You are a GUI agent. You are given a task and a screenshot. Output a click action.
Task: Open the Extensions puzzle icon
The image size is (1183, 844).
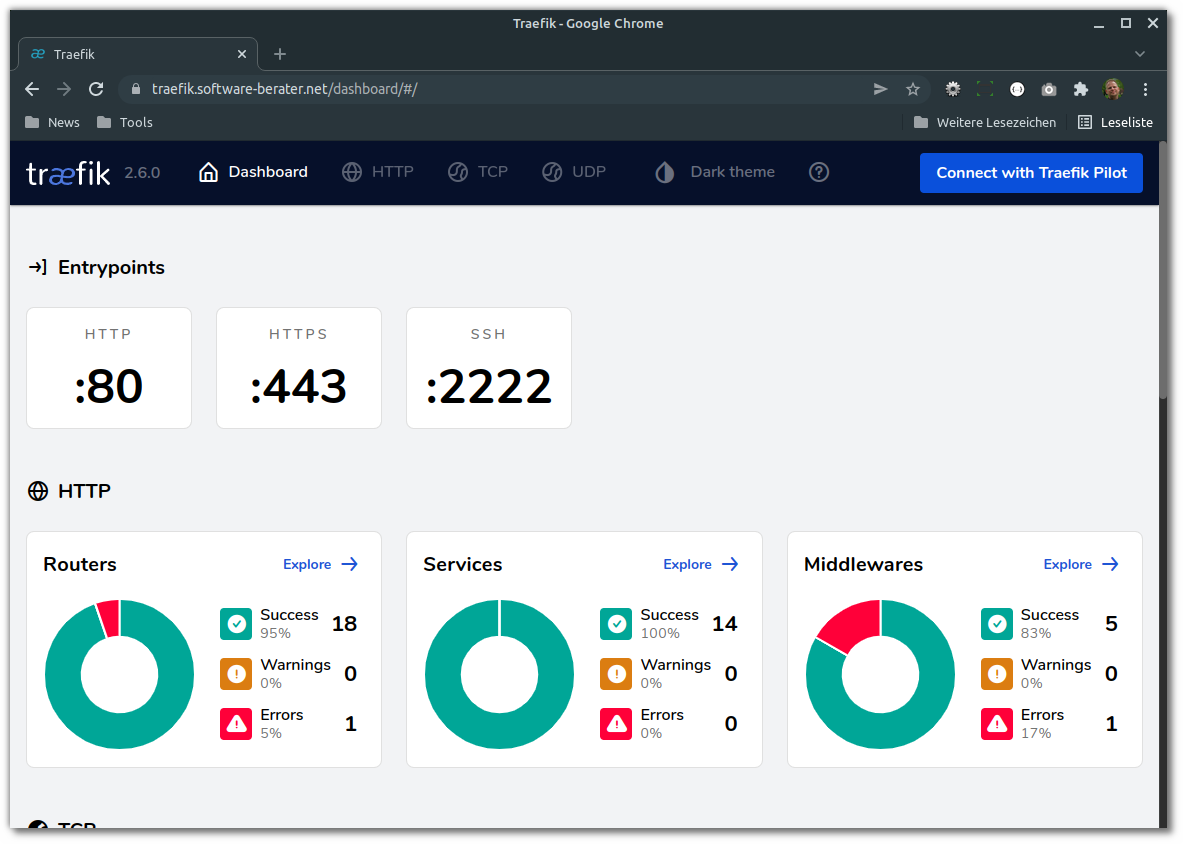(x=1080, y=89)
